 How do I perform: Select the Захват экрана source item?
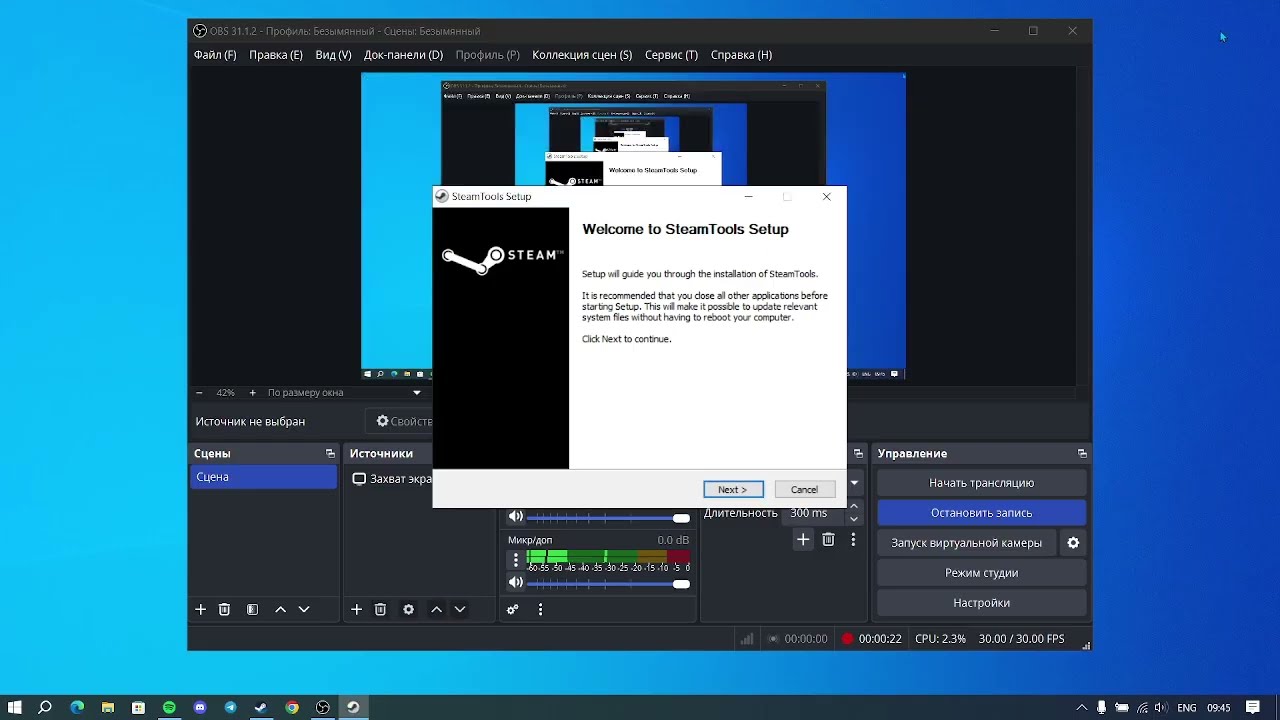392,479
